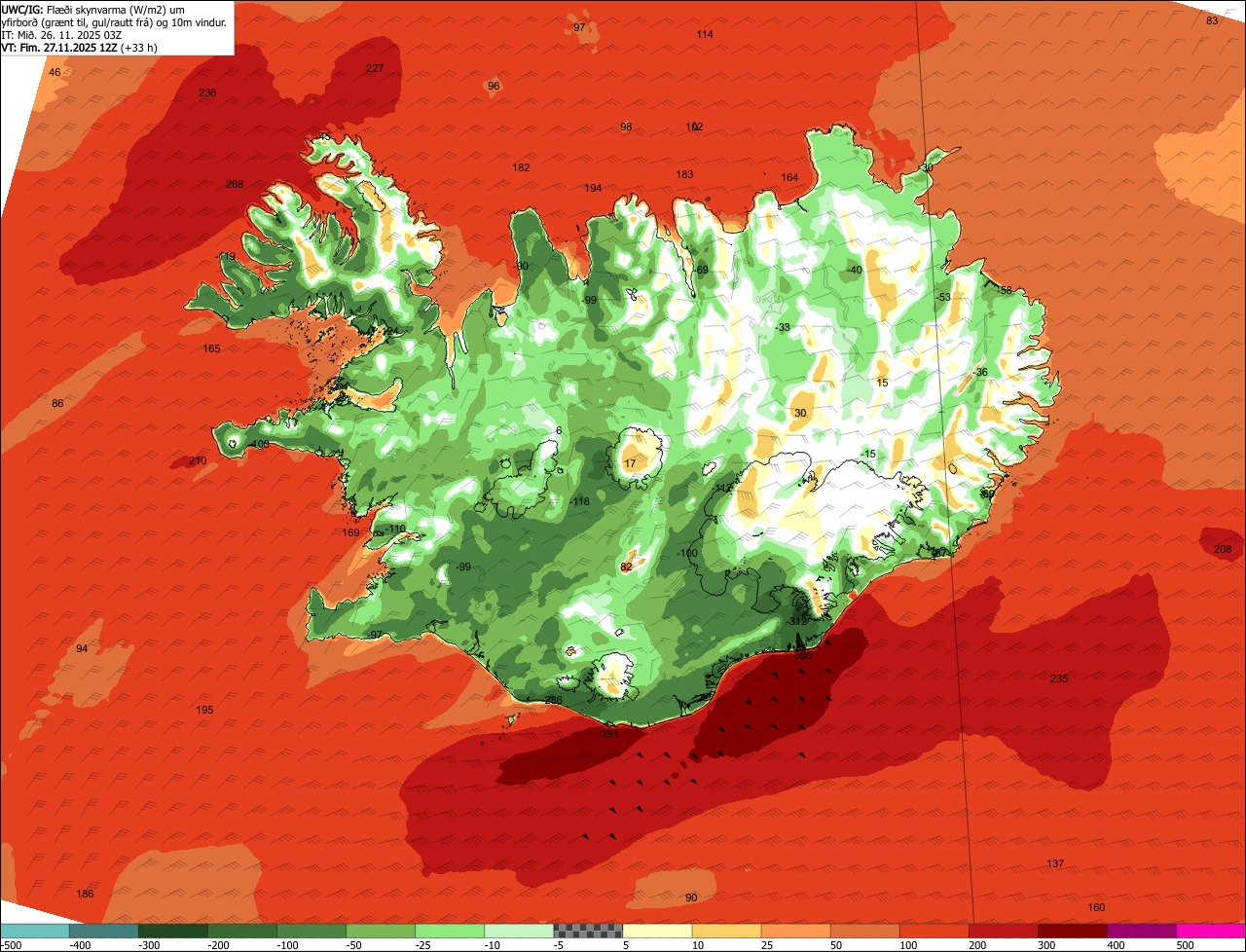Click the map value -110
Screen dimensions: 1246x952
tap(394, 529)
